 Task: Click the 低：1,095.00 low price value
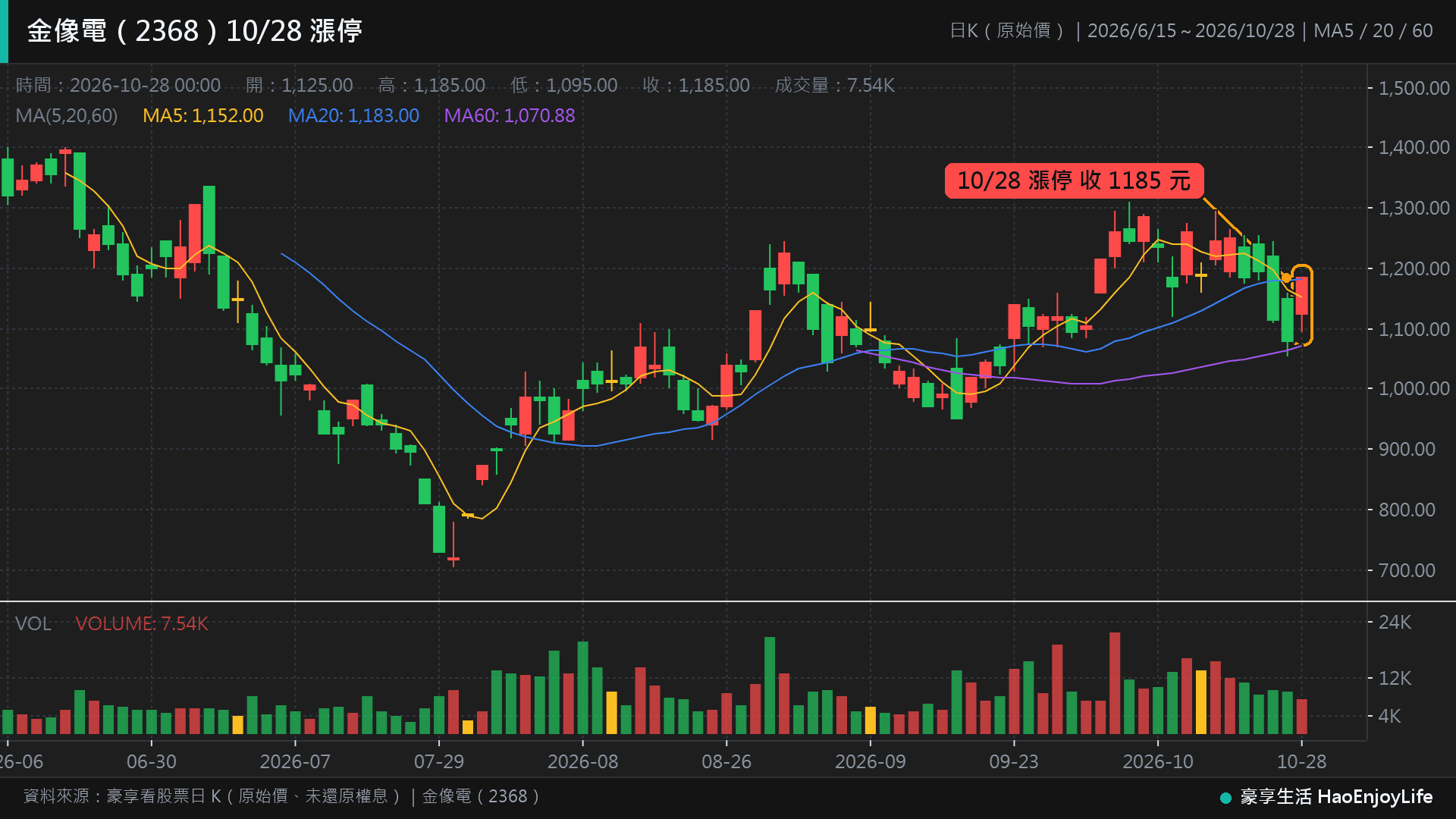[x=563, y=85]
